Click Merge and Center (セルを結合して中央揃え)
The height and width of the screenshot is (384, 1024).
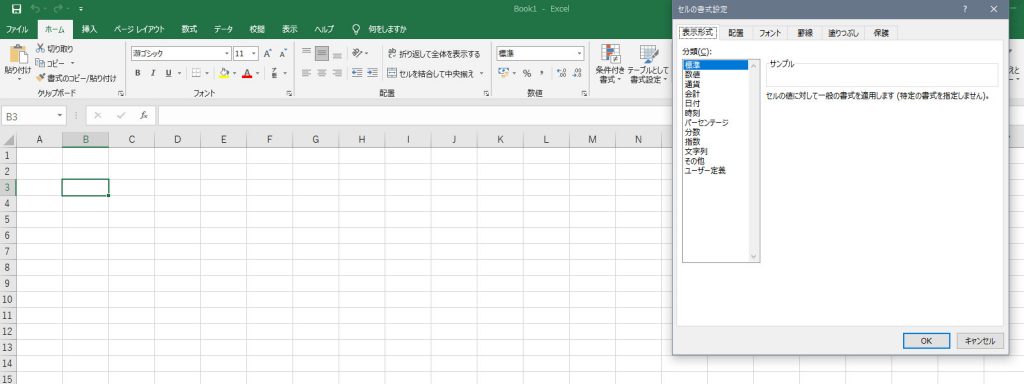pyautogui.click(x=431, y=73)
